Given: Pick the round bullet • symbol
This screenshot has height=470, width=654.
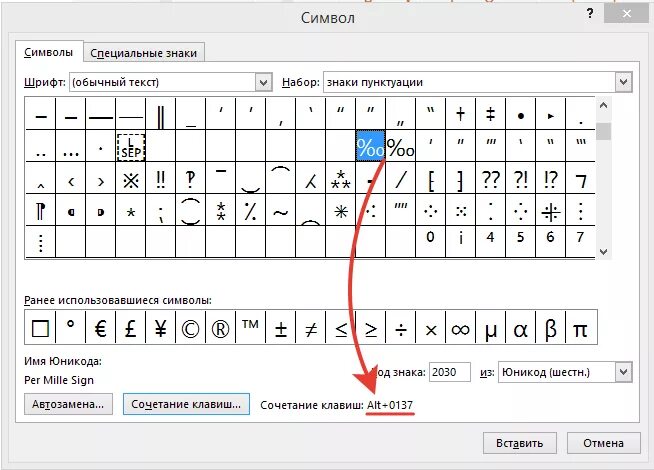Looking at the screenshot, I should coord(521,114).
